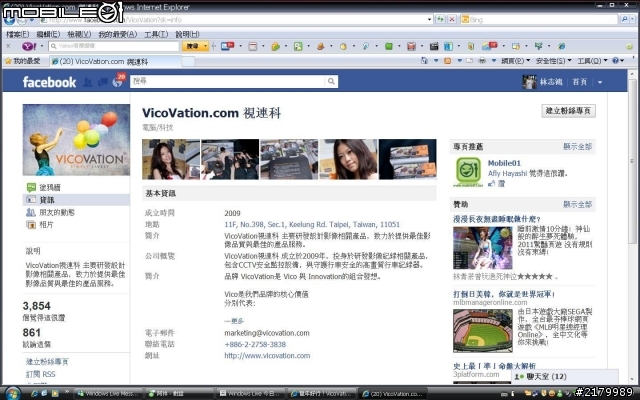
Task: Click the Keelung Rd. Taipei address link
Action: coord(312,224)
